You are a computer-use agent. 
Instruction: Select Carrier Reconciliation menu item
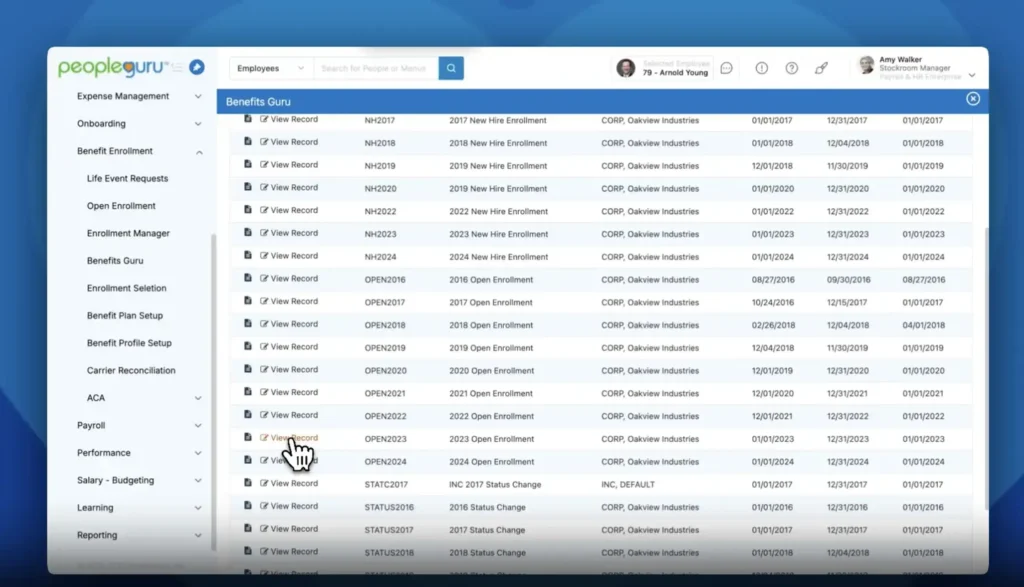(131, 370)
